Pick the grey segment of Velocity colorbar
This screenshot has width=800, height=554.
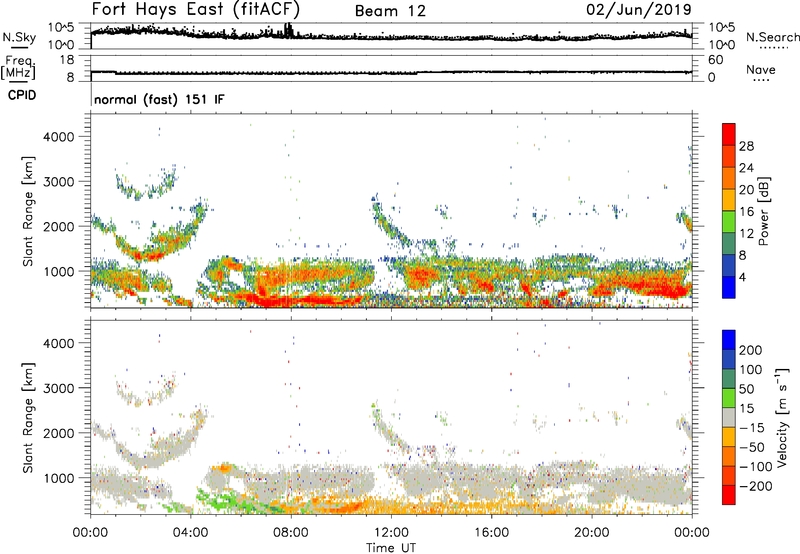tap(729, 417)
